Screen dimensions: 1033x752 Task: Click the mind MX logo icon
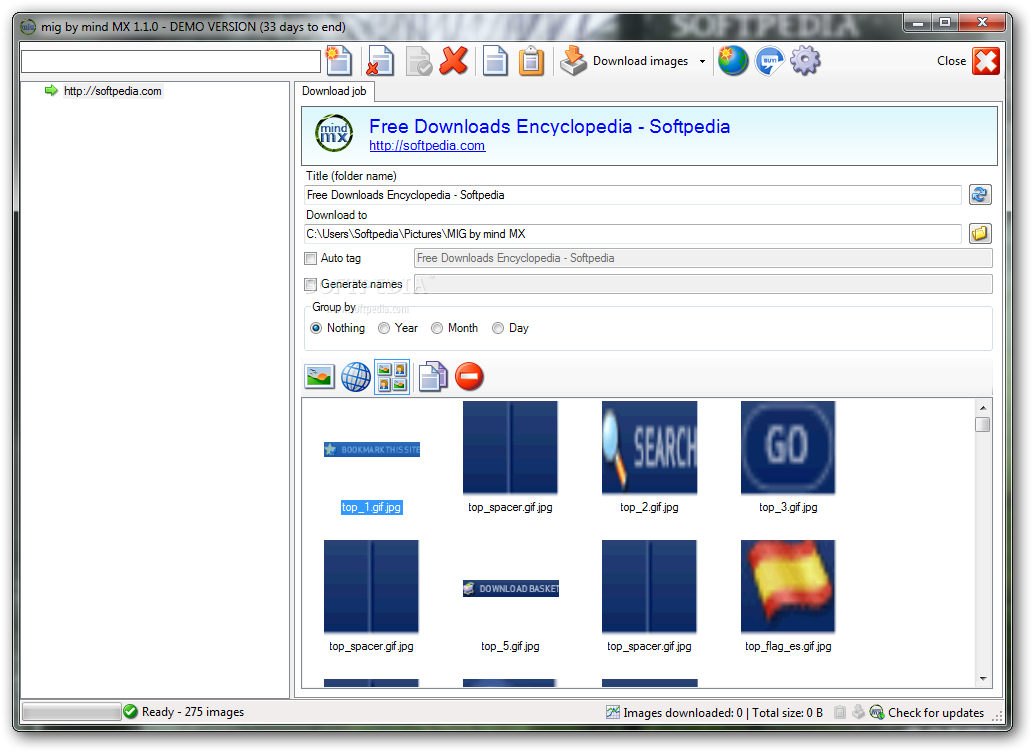(334, 133)
